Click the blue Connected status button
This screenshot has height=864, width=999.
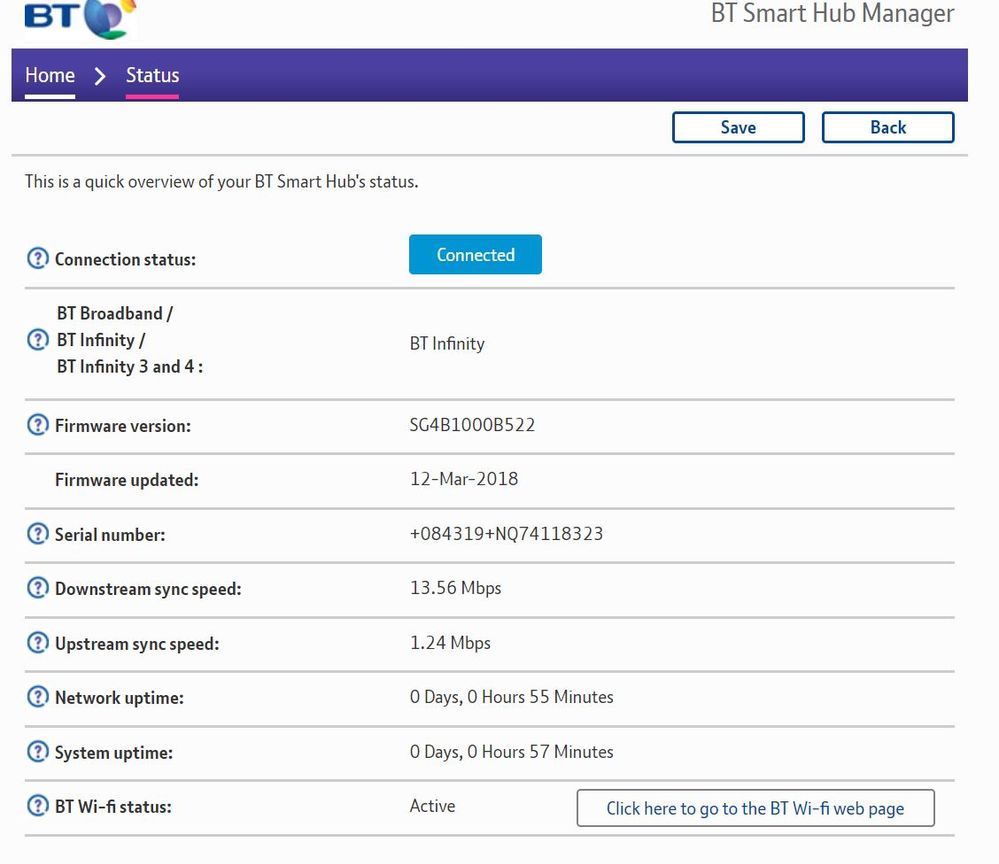[475, 255]
